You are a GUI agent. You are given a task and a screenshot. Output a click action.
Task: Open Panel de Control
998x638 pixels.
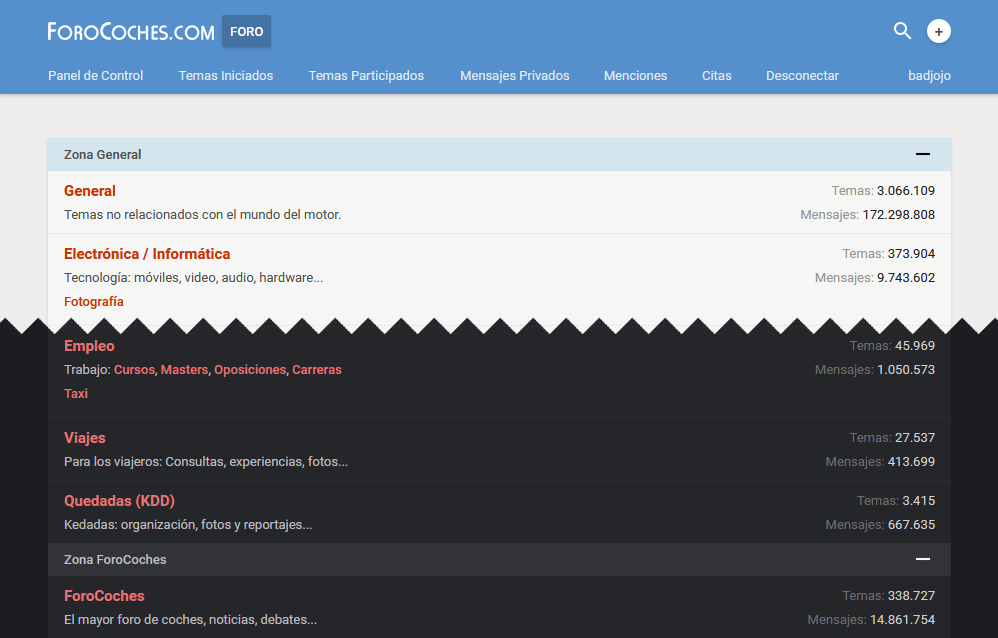point(95,75)
